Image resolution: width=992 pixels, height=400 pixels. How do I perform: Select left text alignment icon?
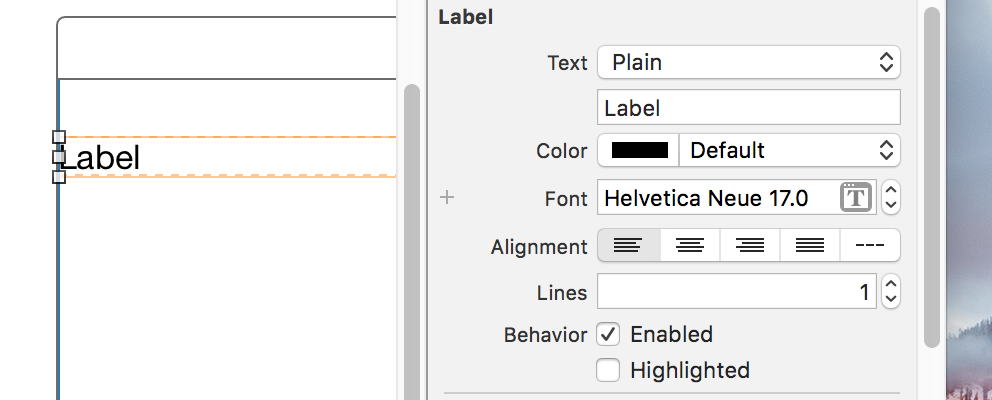pyautogui.click(x=628, y=246)
